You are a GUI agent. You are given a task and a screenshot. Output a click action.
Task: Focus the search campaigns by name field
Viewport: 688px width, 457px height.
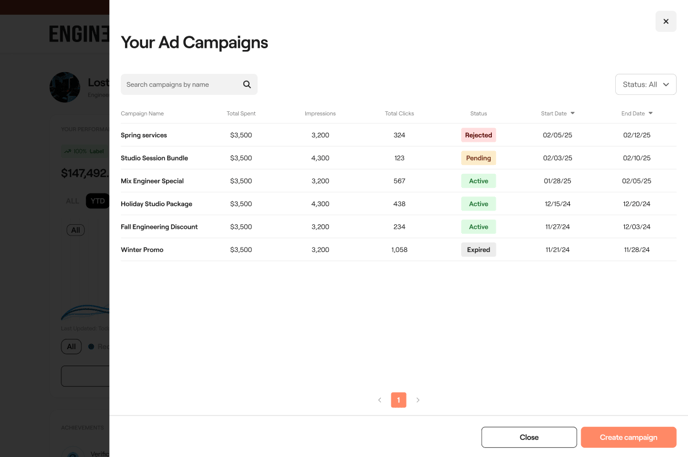pyautogui.click(x=180, y=85)
